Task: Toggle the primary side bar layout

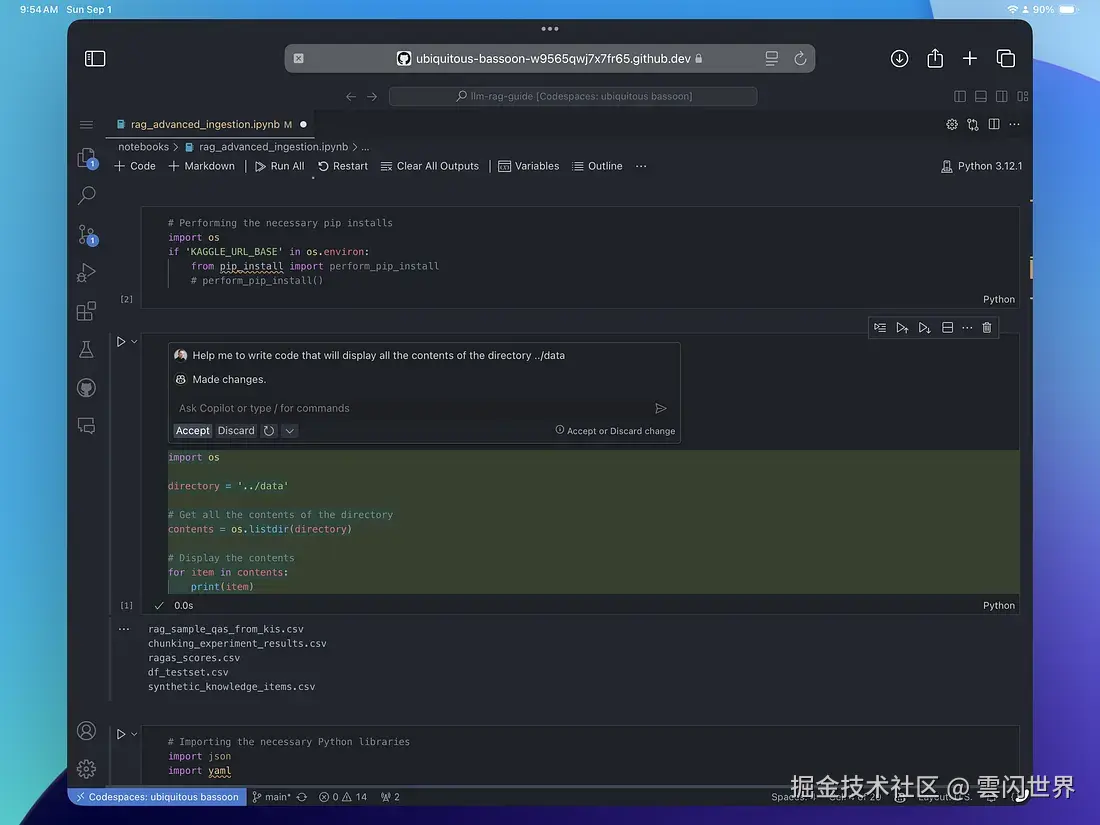Action: point(960,96)
